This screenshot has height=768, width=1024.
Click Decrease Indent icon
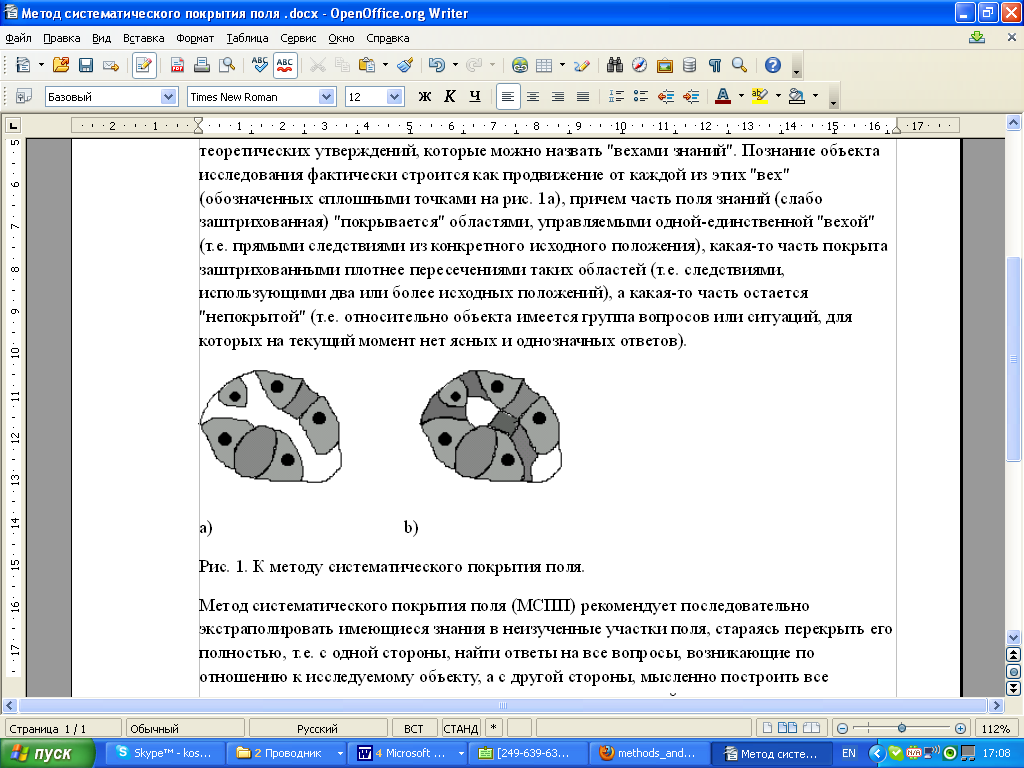tap(666, 97)
